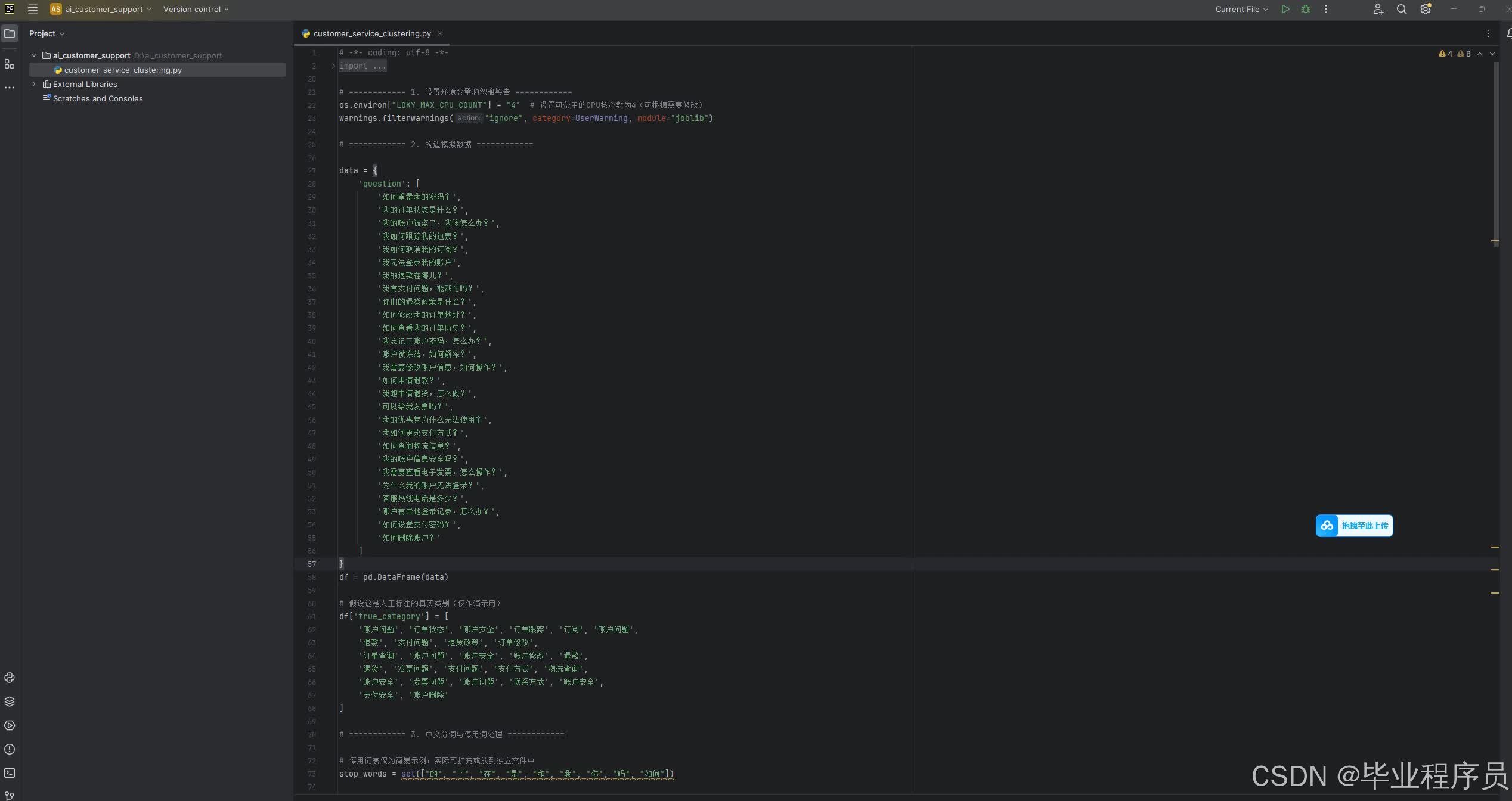Viewport: 1512px width, 801px height.
Task: Open the Services tool window icon
Action: 10,725
